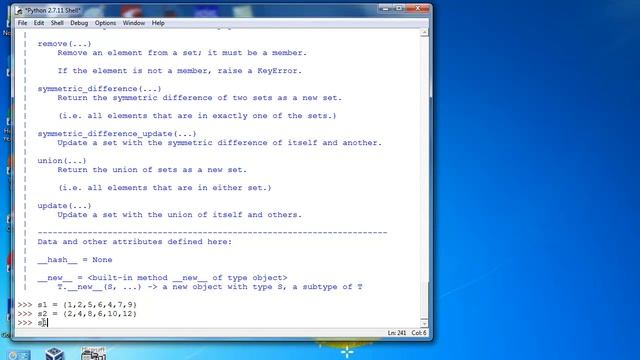
Task: Click "Update a set with the union" line
Action: pyautogui.click(x=180, y=214)
